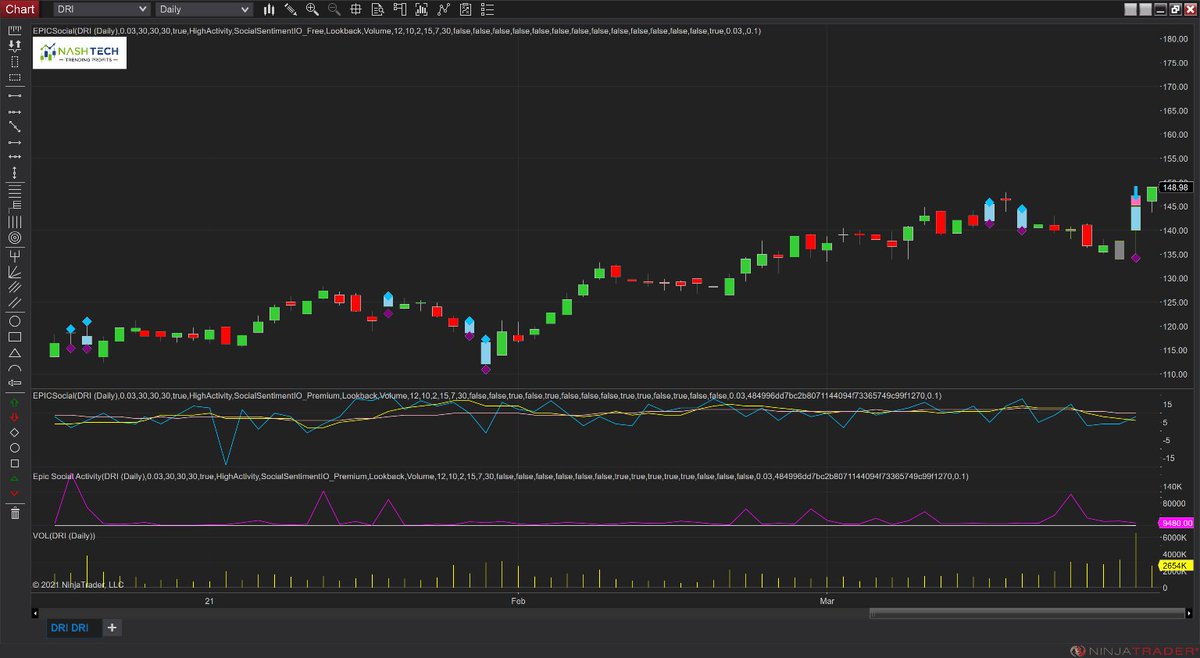This screenshot has height=658, width=1200.
Task: Select the Horizontal Line tool
Action: coord(15,157)
